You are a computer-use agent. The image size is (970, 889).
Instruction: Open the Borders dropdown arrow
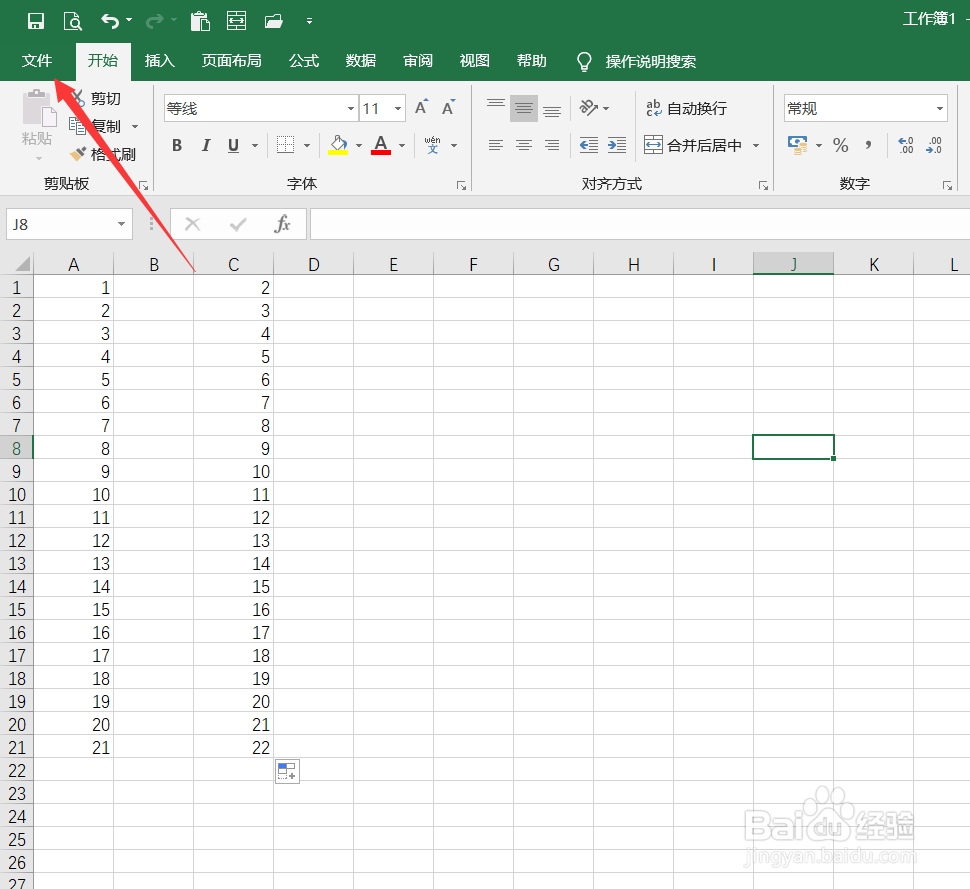coord(307,146)
